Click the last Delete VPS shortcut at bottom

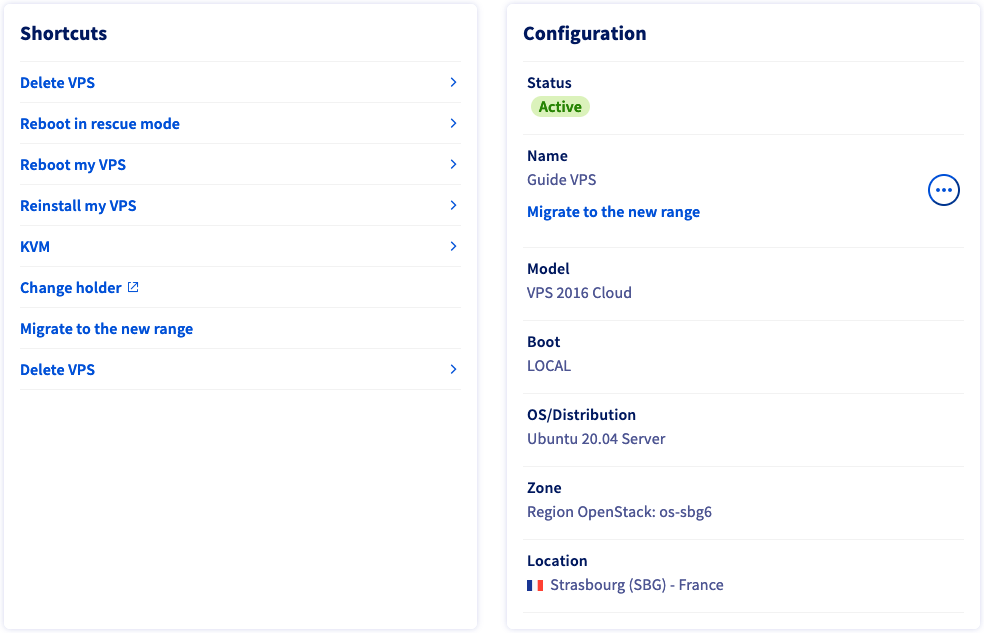point(57,370)
